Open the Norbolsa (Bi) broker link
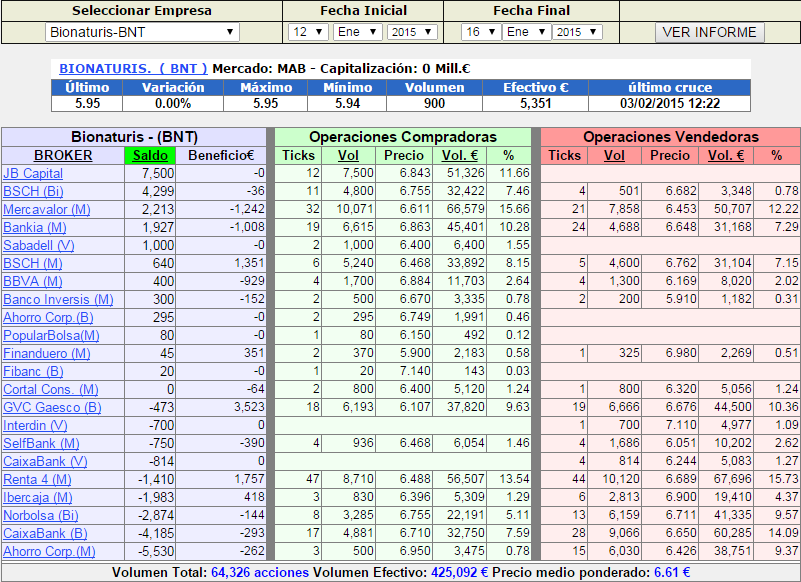 [41, 515]
